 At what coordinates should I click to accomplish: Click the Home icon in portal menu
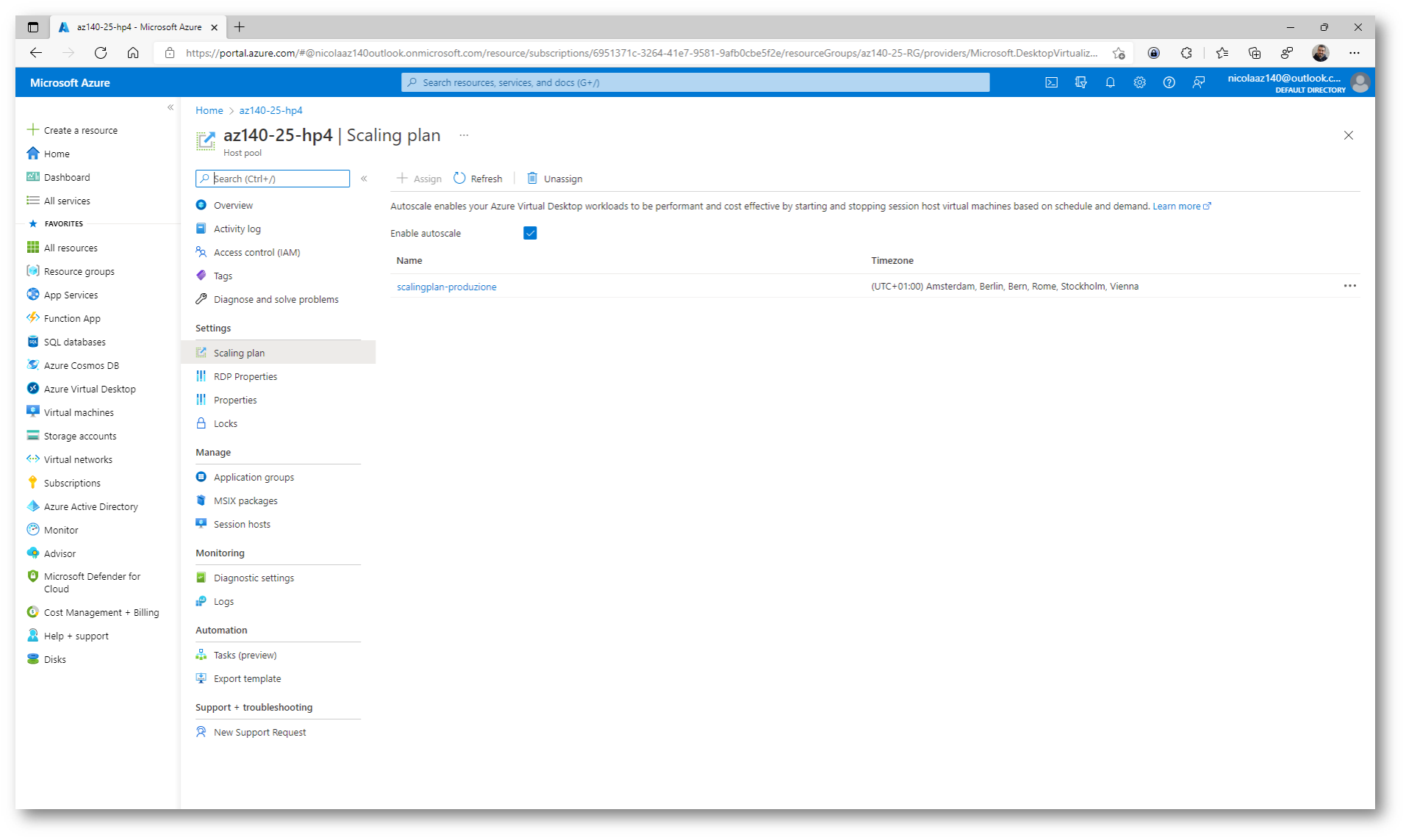(x=33, y=154)
